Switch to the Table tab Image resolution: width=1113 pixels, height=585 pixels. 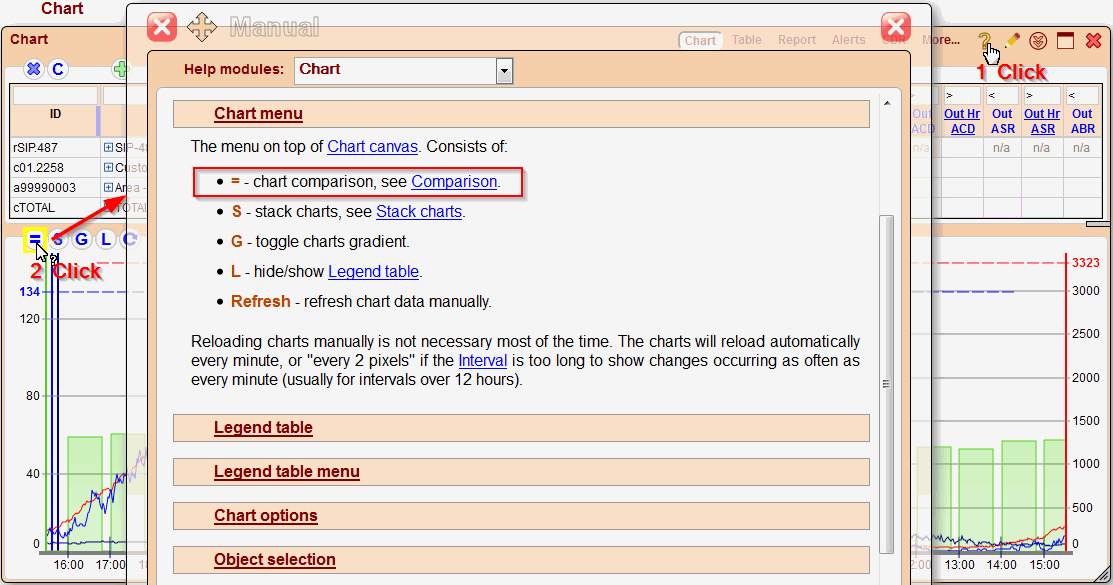(746, 40)
